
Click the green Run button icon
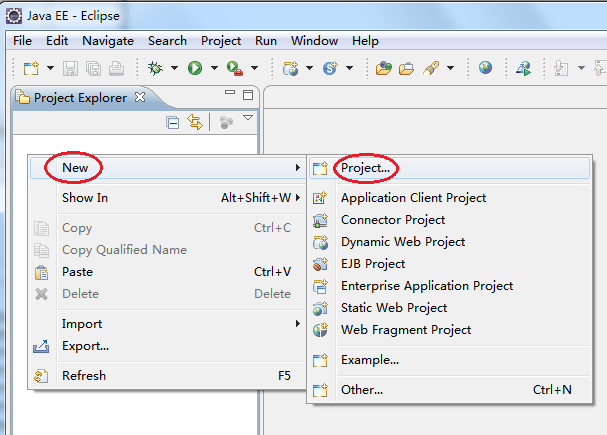pyautogui.click(x=195, y=69)
